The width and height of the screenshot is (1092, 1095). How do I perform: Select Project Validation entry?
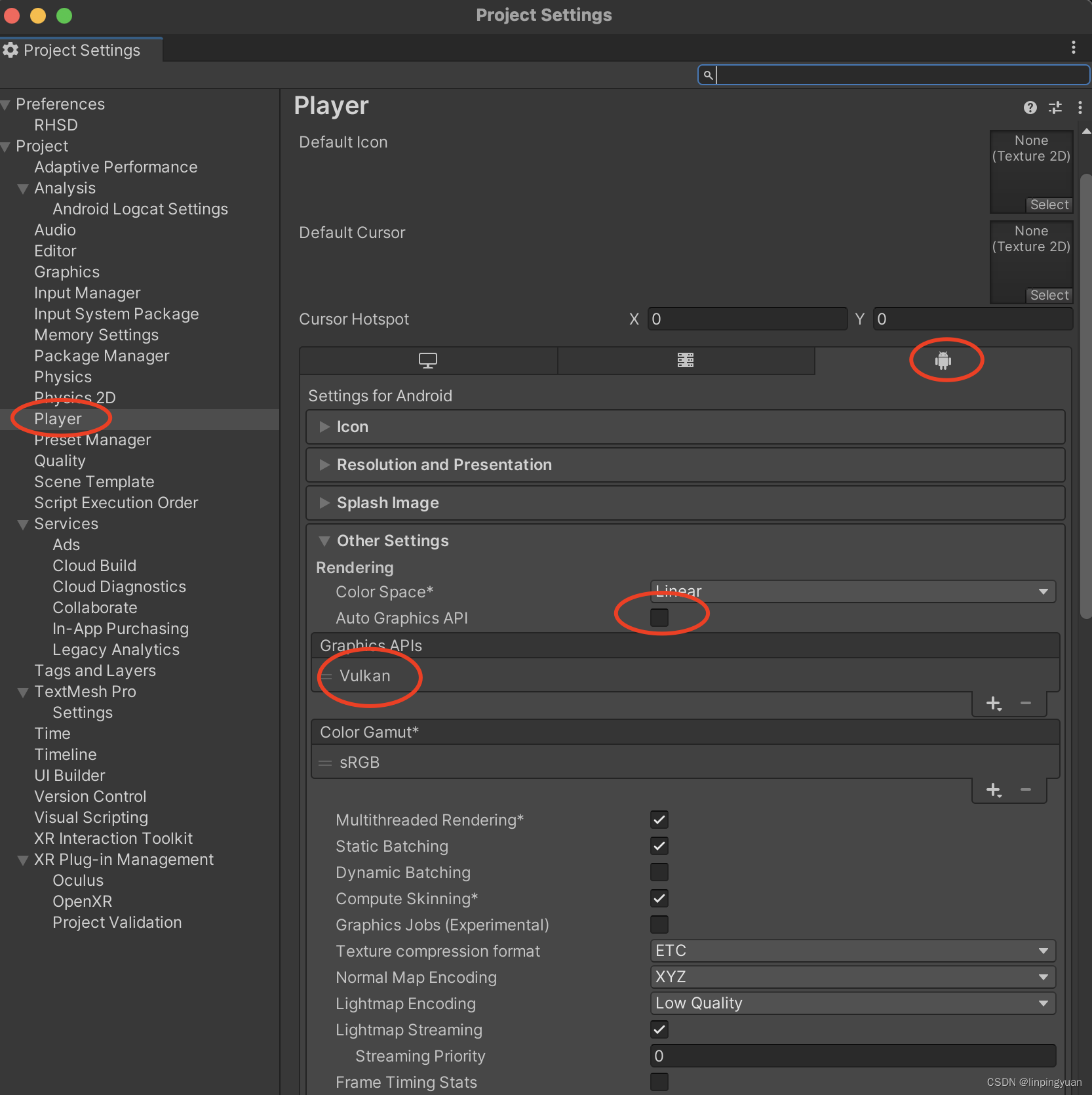point(117,923)
